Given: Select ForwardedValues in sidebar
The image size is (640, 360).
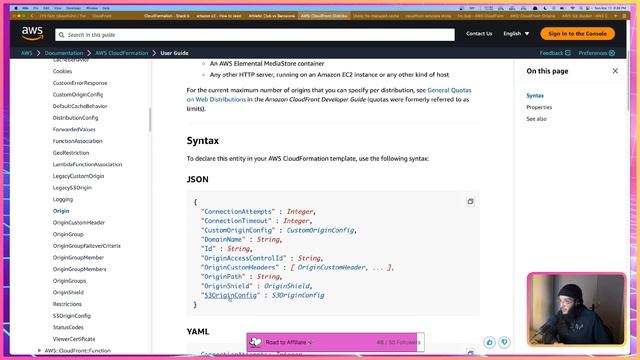Looking at the screenshot, I should tap(74, 129).
